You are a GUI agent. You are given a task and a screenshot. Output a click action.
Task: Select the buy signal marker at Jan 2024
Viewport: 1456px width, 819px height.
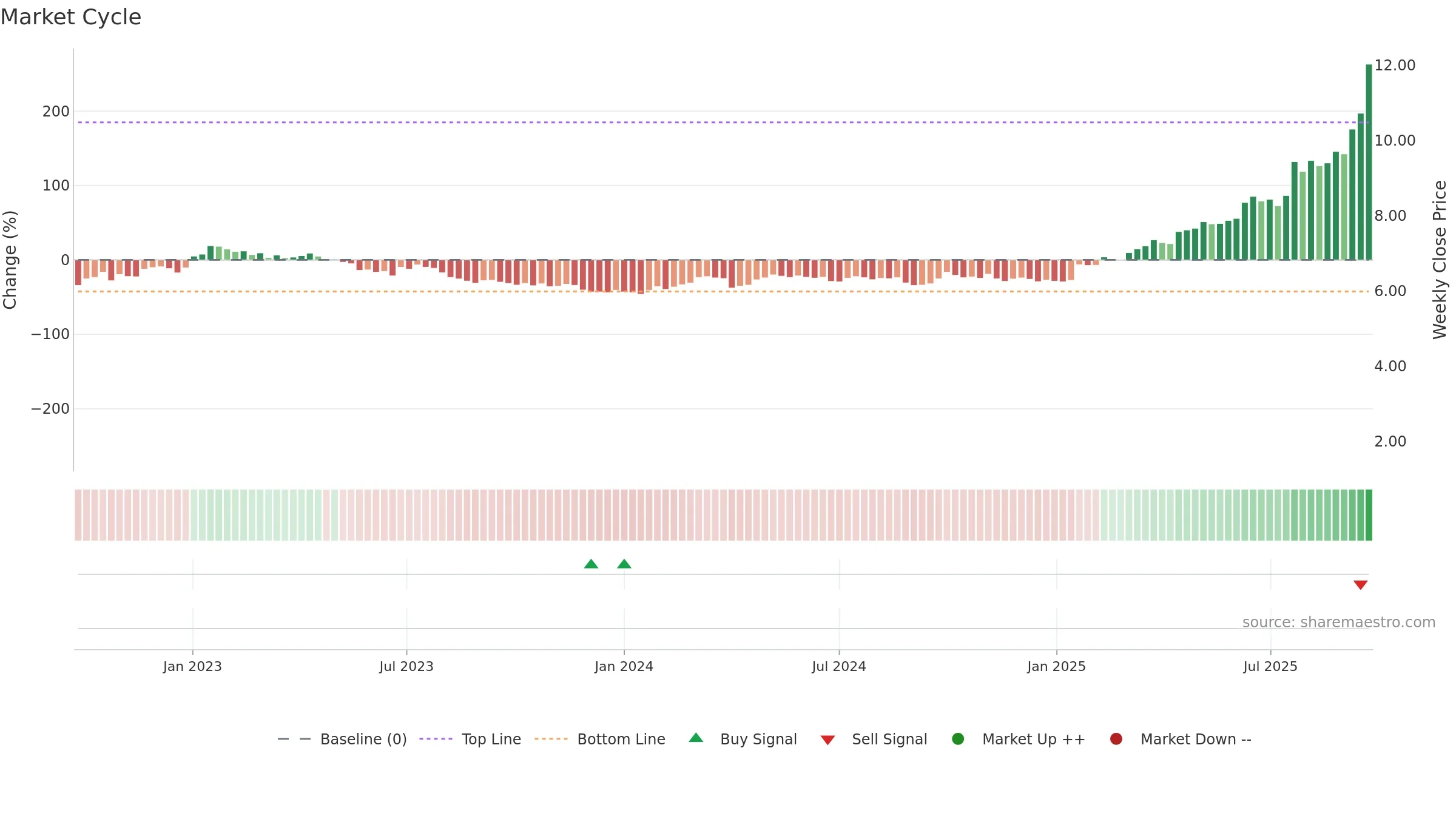[x=624, y=564]
